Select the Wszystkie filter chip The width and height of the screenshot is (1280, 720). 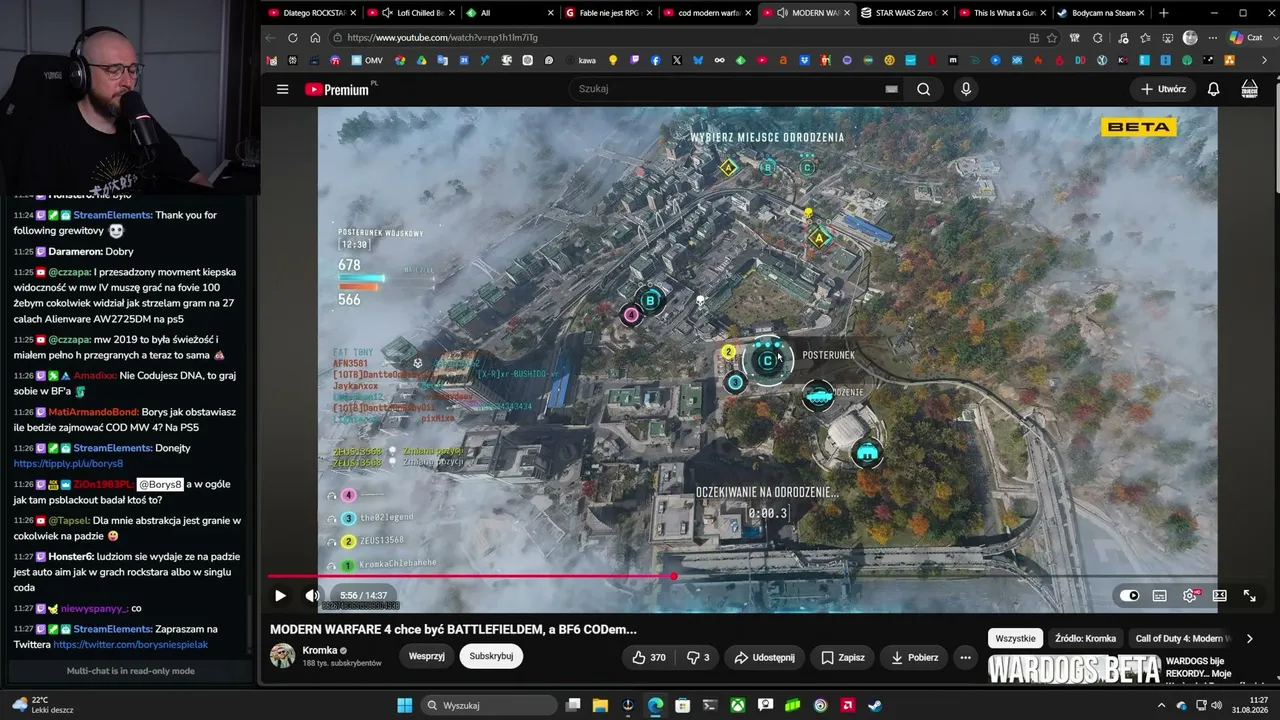pyautogui.click(x=1015, y=638)
